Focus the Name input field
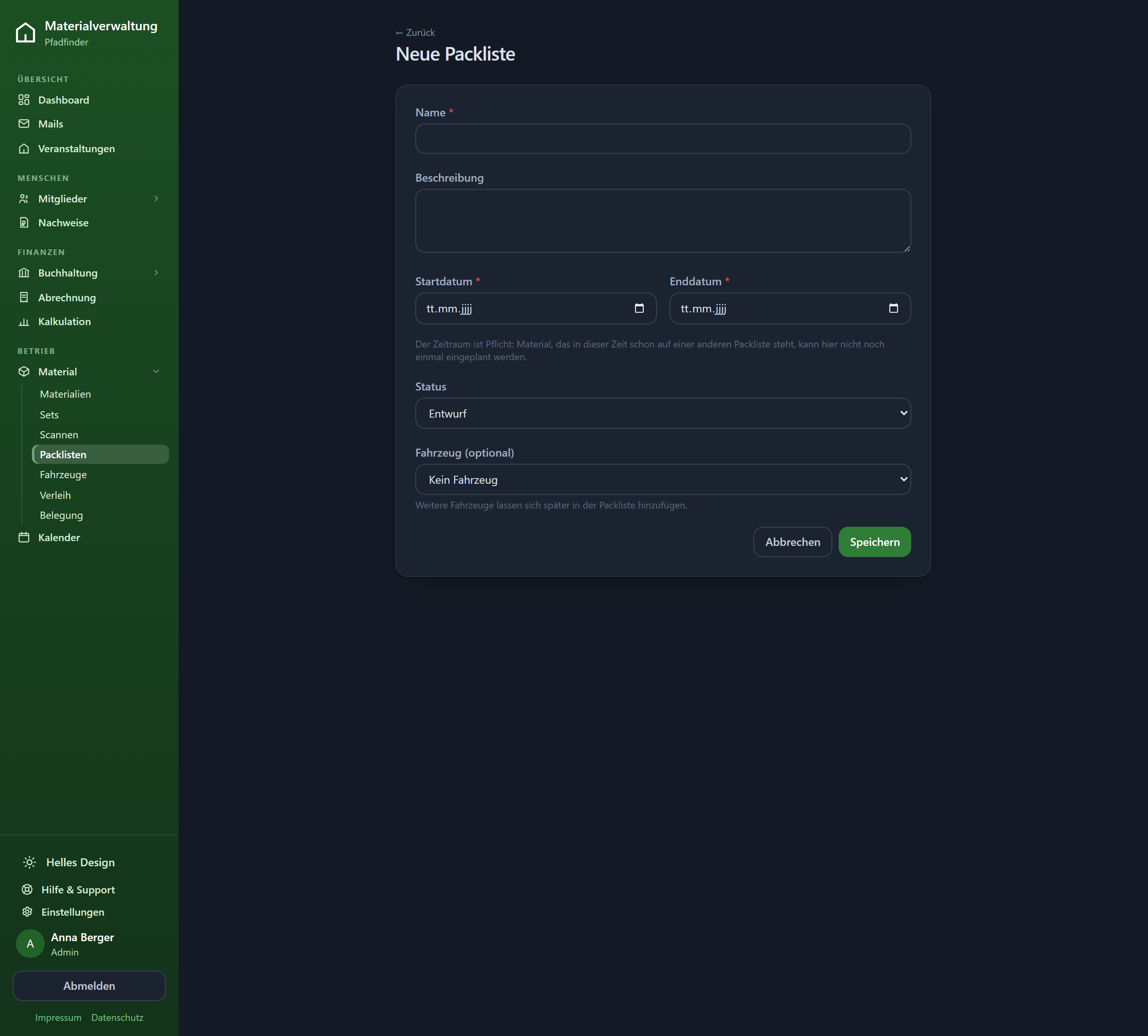Viewport: 1148px width, 1036px height. (663, 138)
